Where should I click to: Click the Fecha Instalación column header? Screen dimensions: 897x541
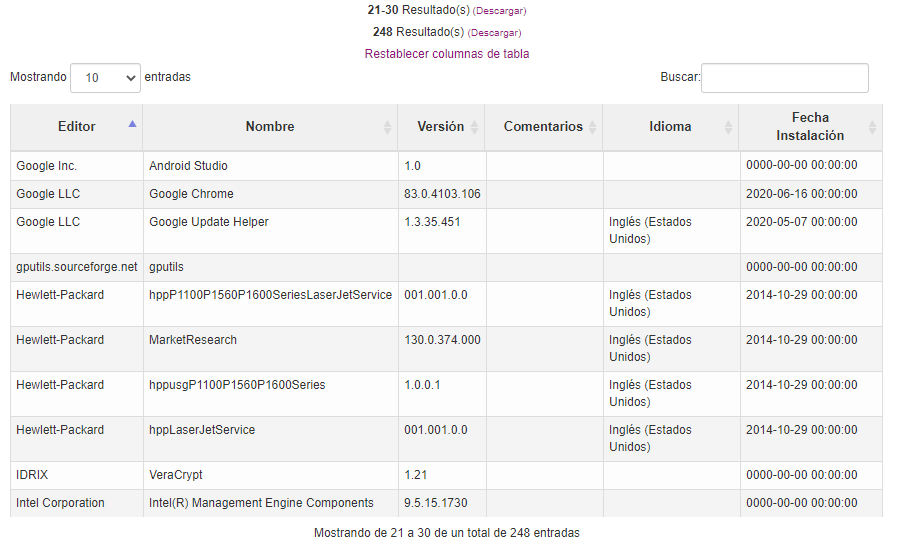click(x=810, y=127)
